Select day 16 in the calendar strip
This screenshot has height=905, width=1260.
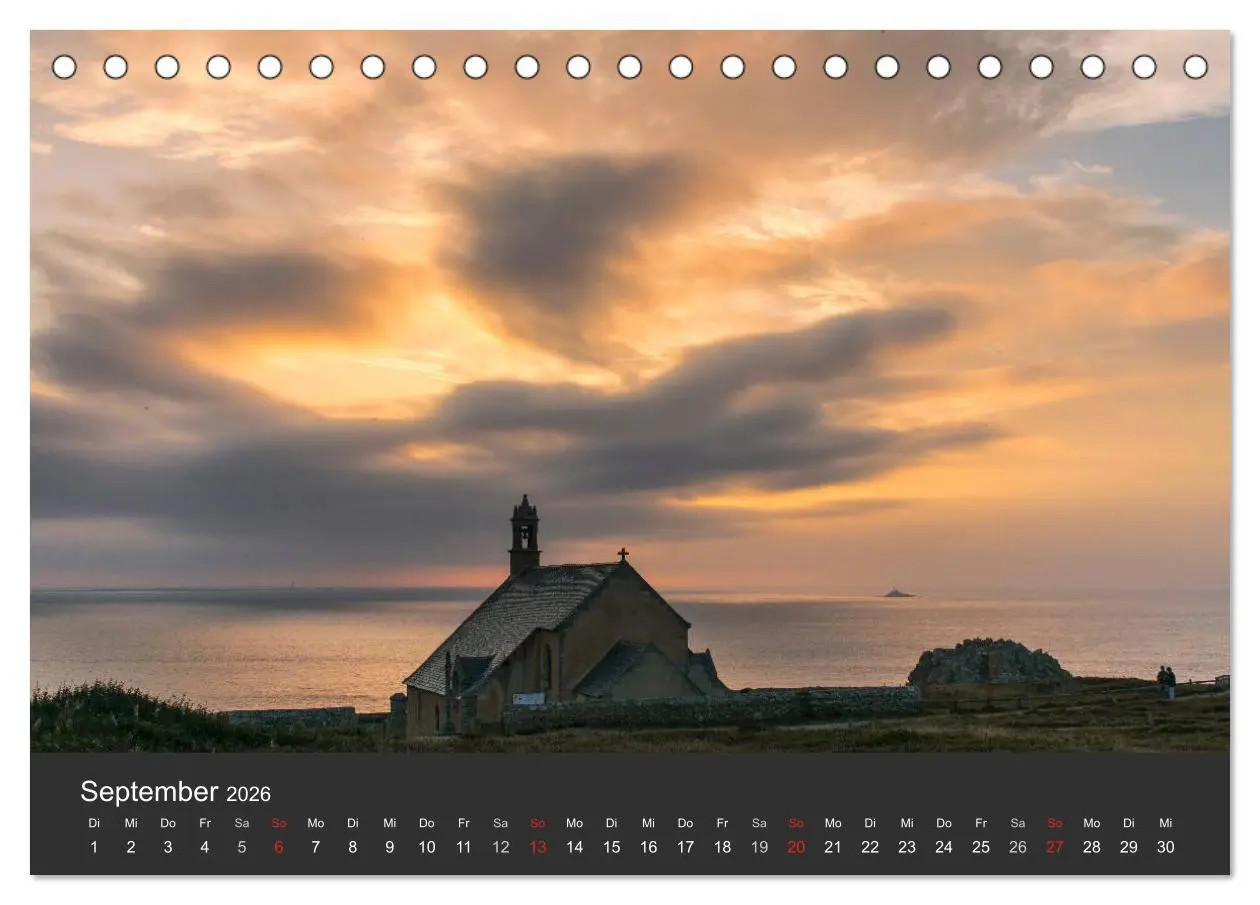[649, 847]
